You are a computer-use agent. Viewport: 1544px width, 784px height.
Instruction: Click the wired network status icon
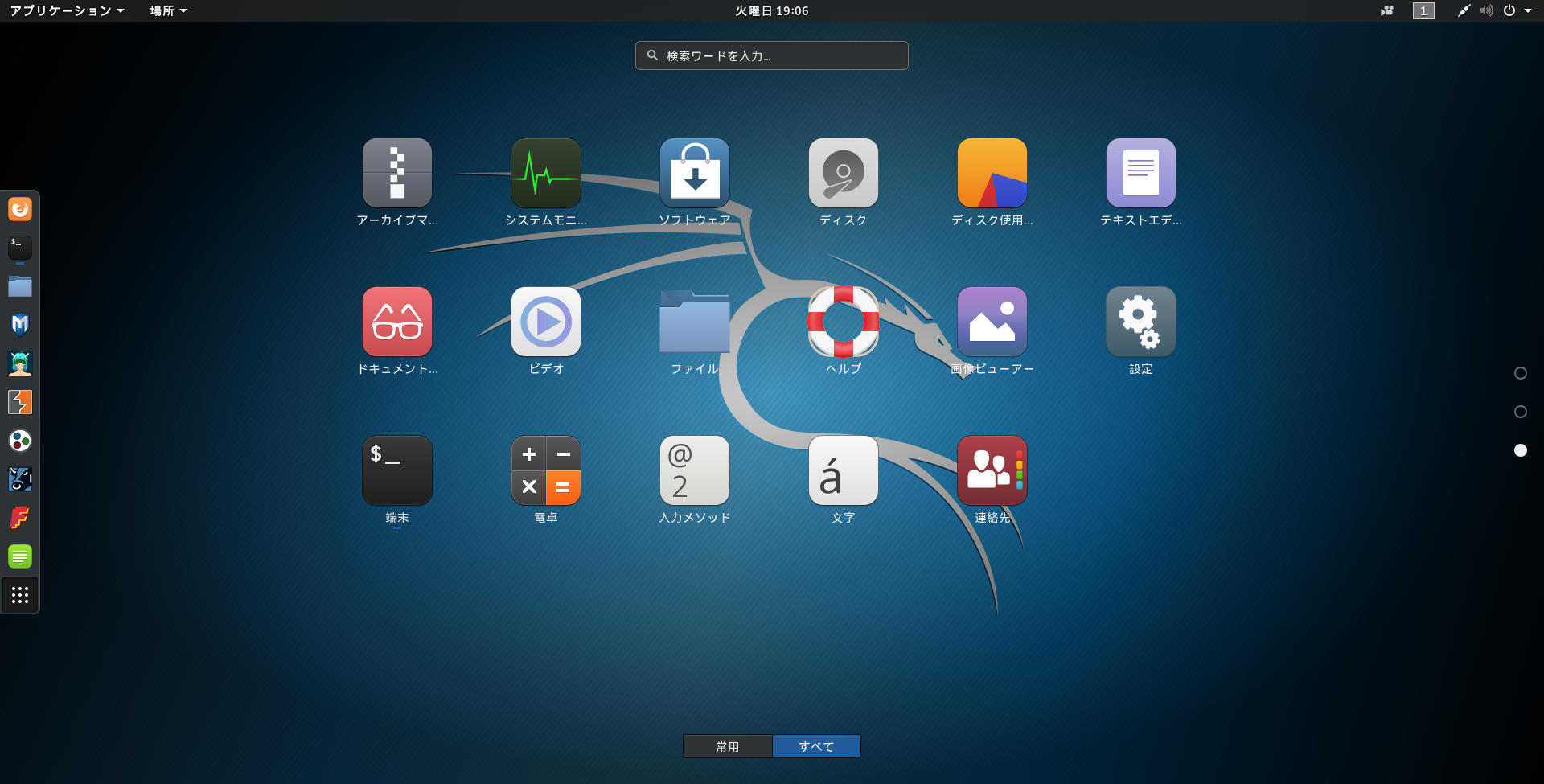(x=1464, y=10)
